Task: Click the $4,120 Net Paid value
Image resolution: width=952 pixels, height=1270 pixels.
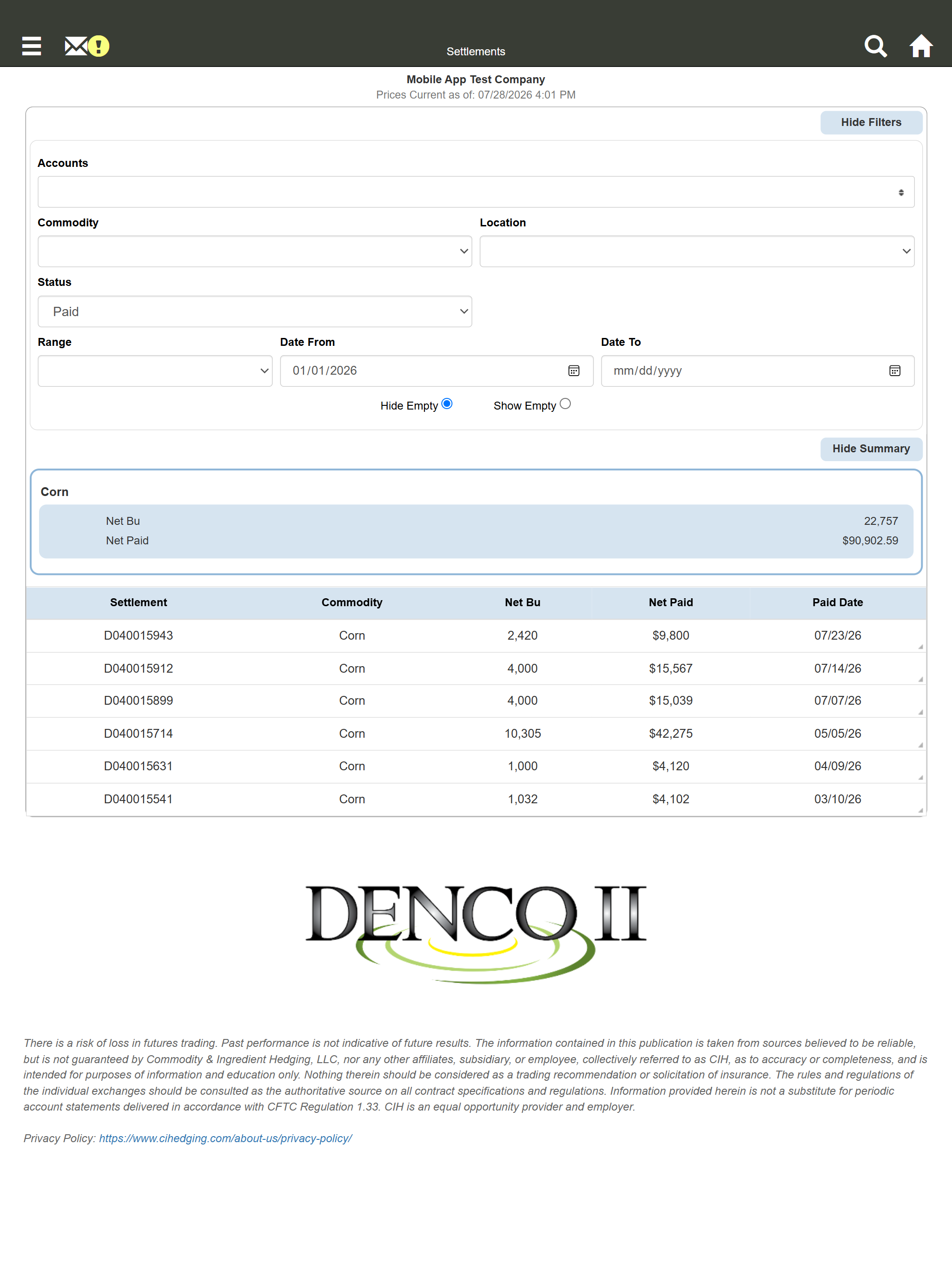Action: 671,766
